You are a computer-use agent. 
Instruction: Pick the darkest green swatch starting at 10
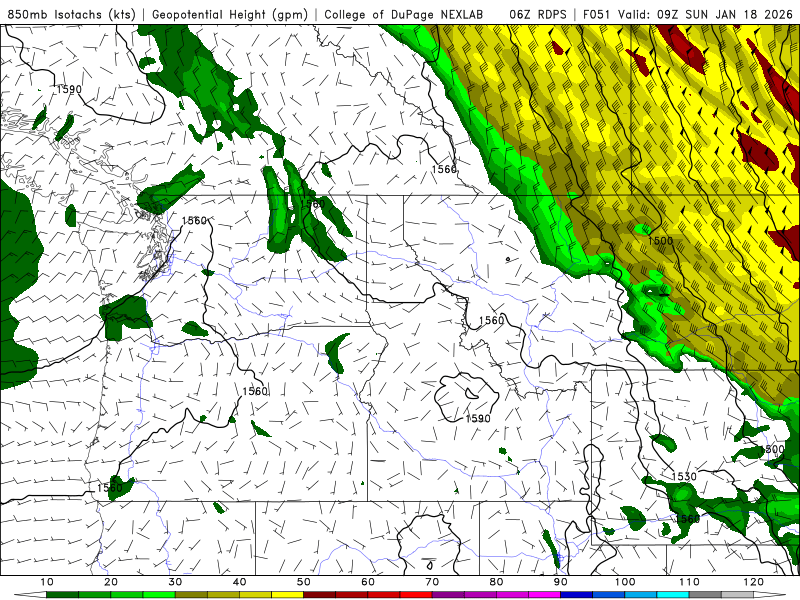62,595
